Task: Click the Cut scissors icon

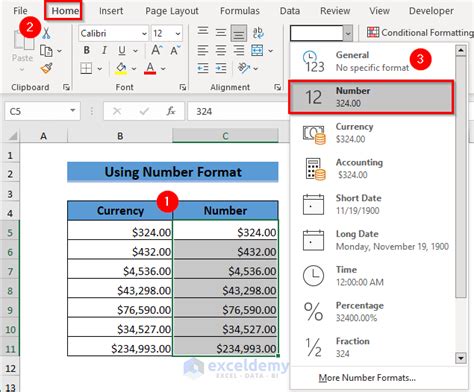Action: 46,33
